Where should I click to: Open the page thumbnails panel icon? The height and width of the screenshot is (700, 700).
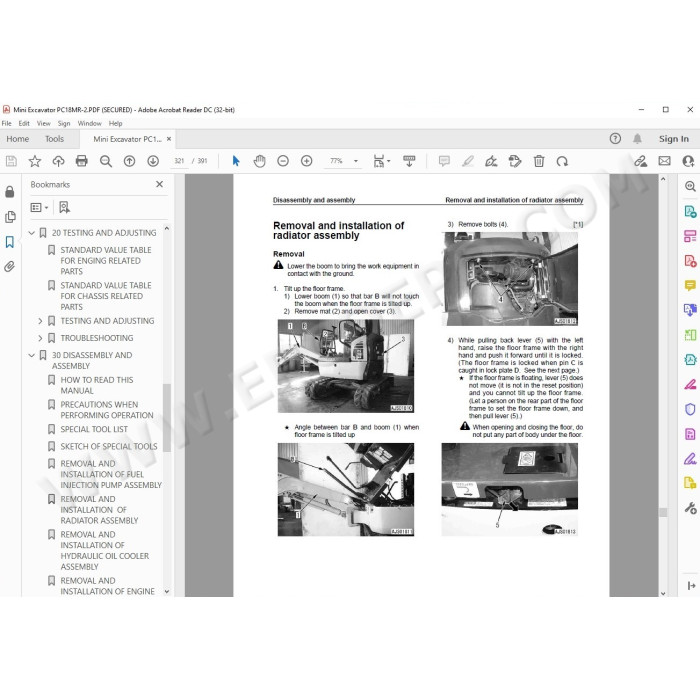[x=10, y=217]
